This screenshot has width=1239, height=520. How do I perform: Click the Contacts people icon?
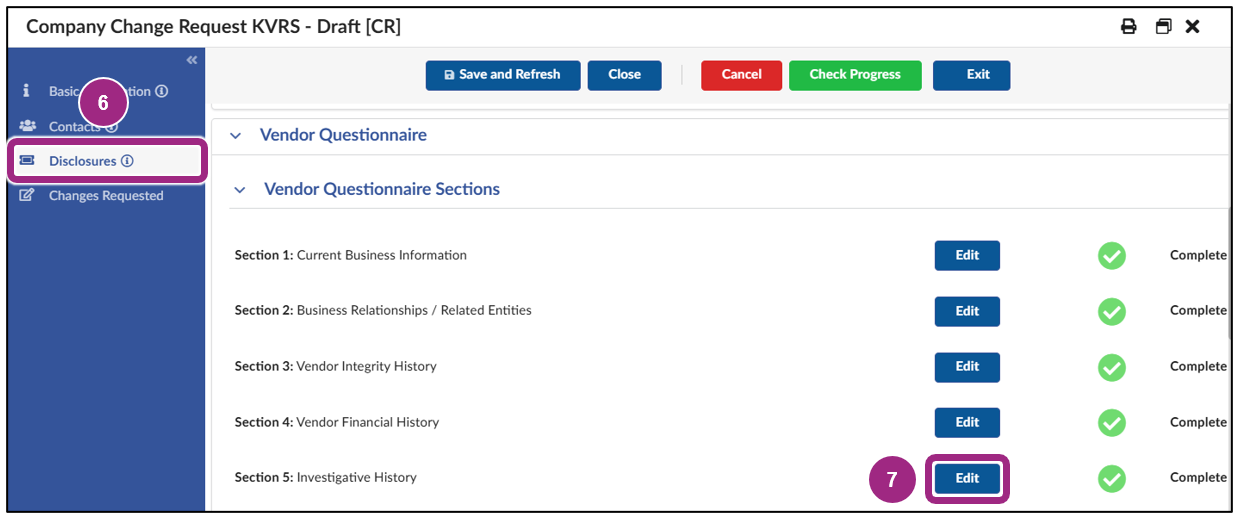tap(28, 126)
